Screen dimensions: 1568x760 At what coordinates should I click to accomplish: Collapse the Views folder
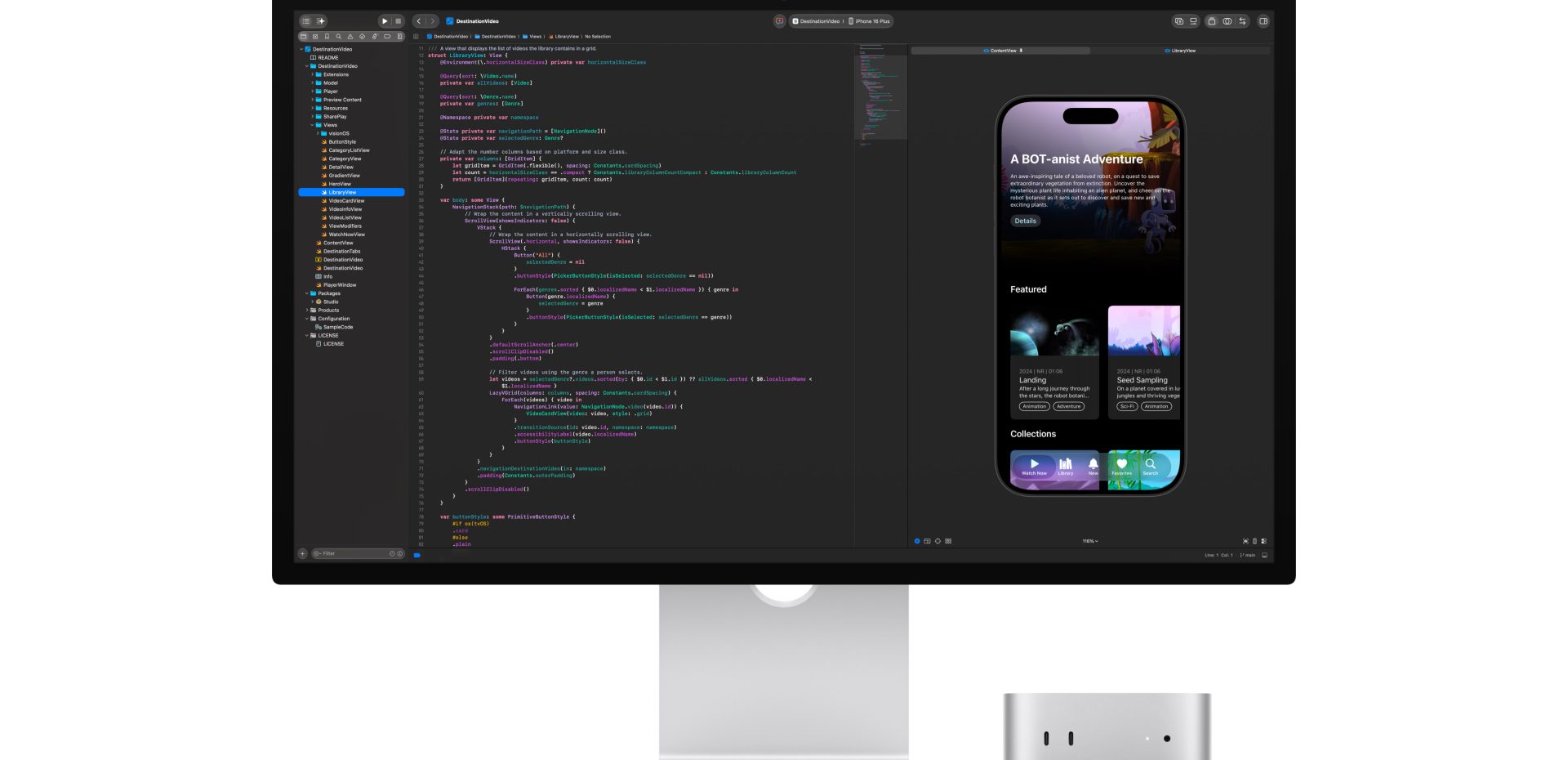312,125
